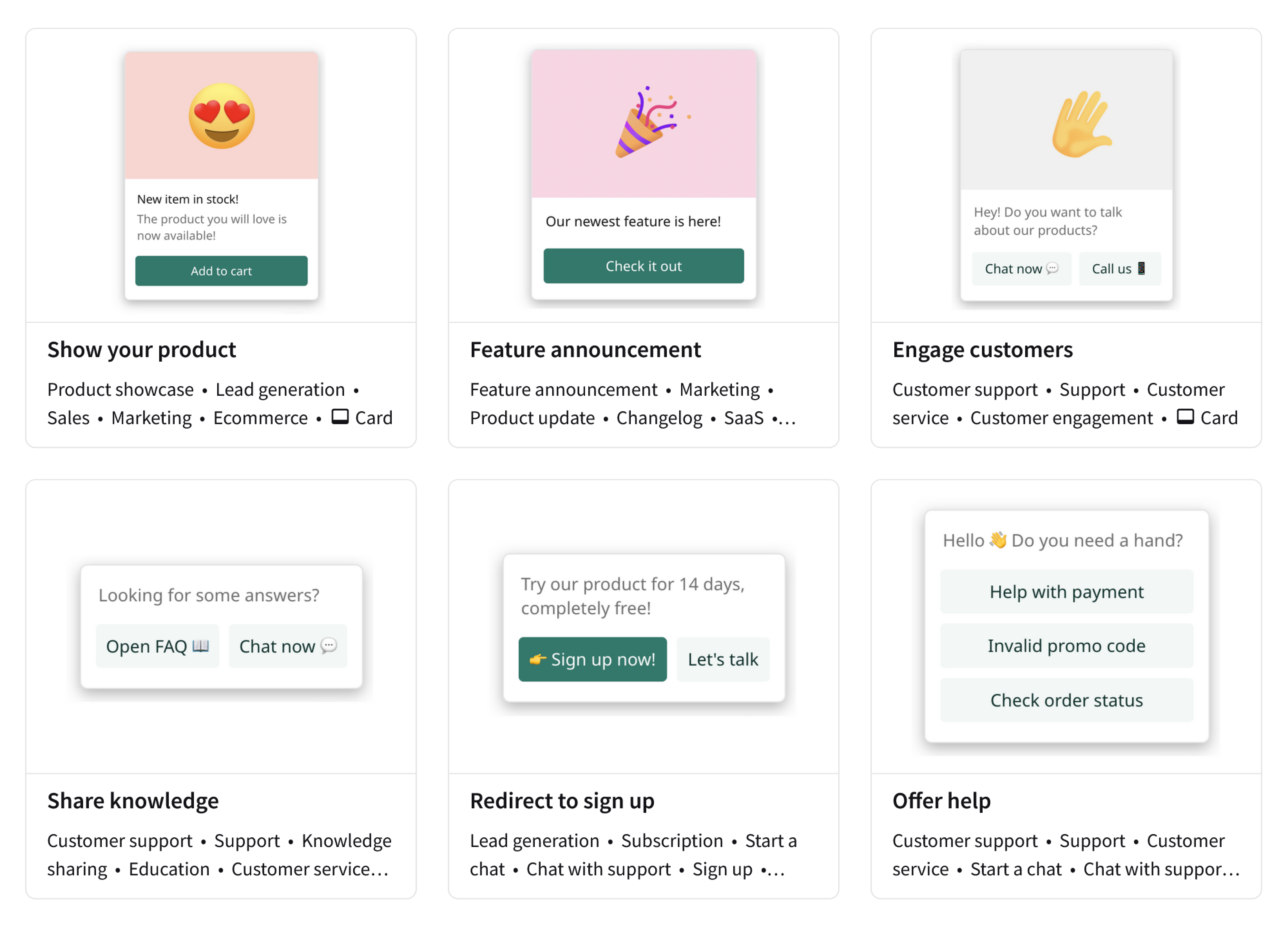Viewport: 1288px width, 925px height.
Task: Click the Check it out button
Action: tap(643, 266)
